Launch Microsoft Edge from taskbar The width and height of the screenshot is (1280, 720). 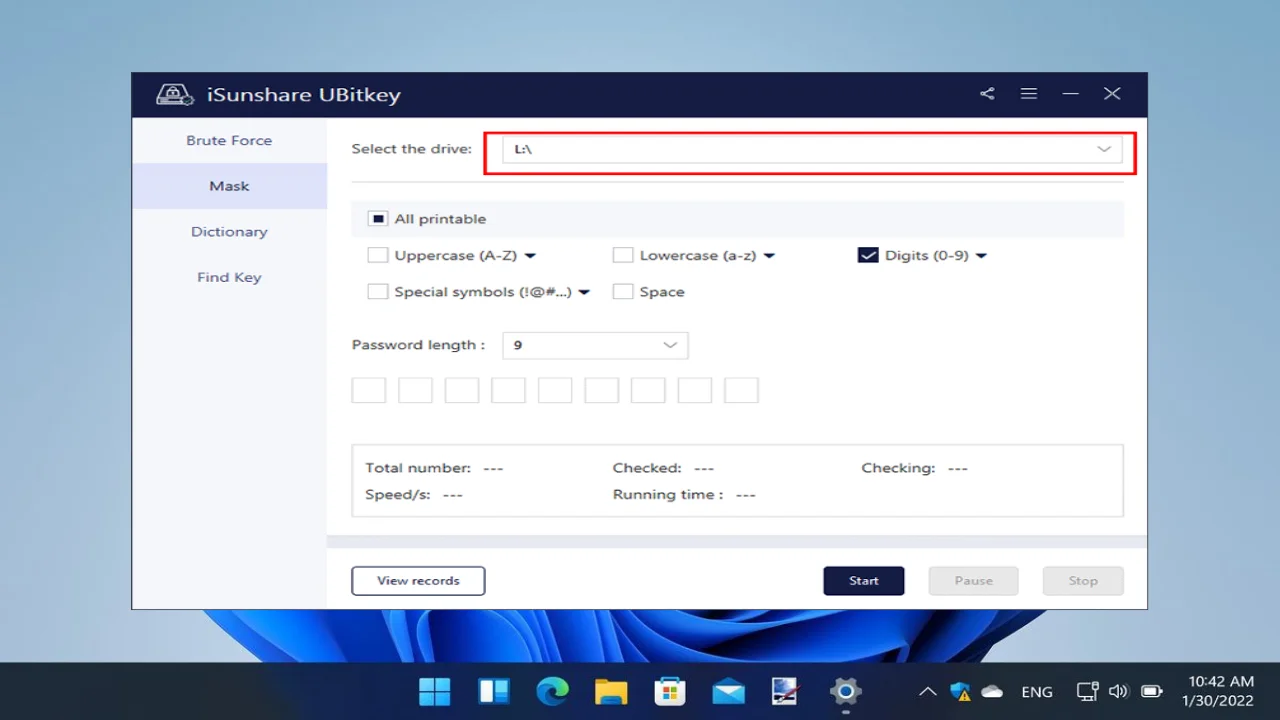[552, 691]
